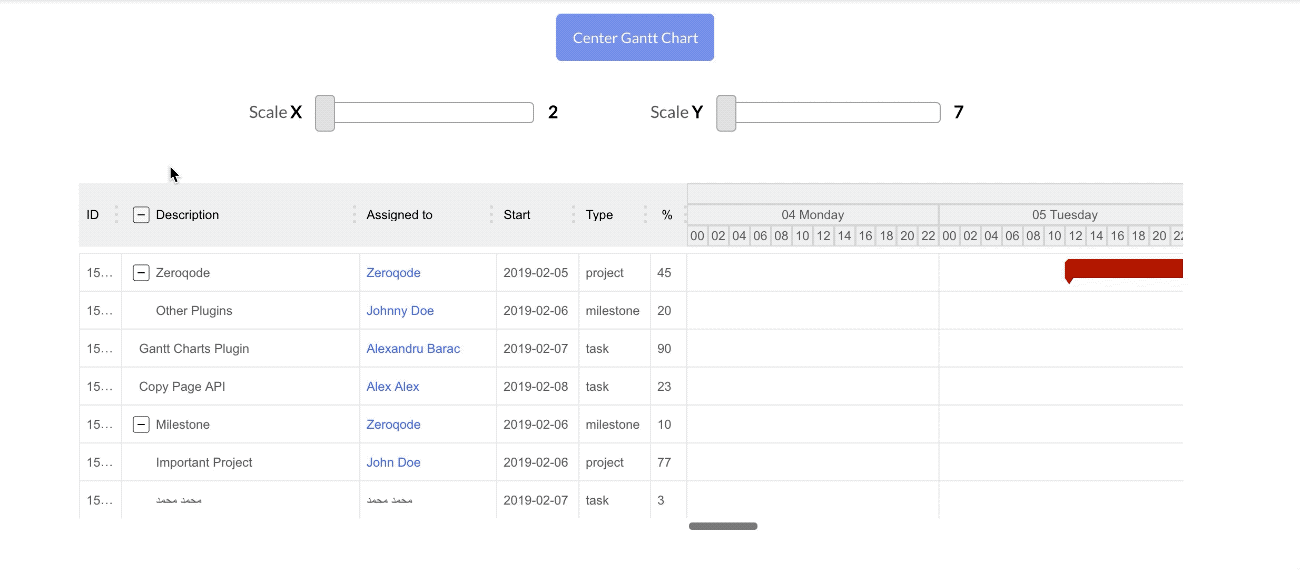Collapse the Zeroqode project row

141,273
